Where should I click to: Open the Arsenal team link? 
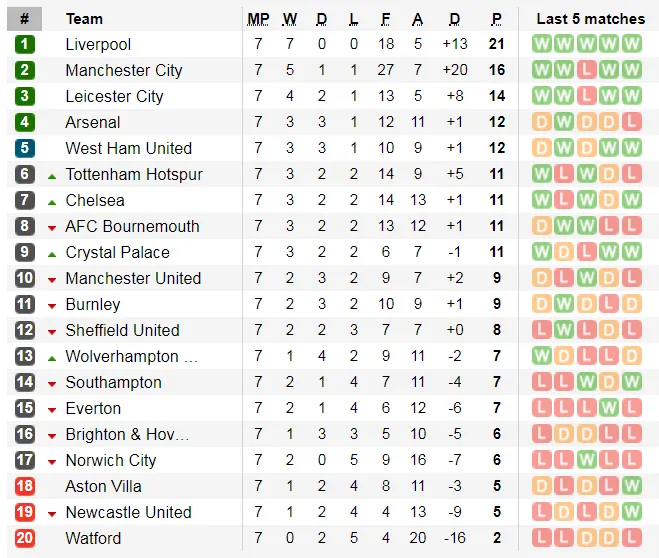click(92, 122)
